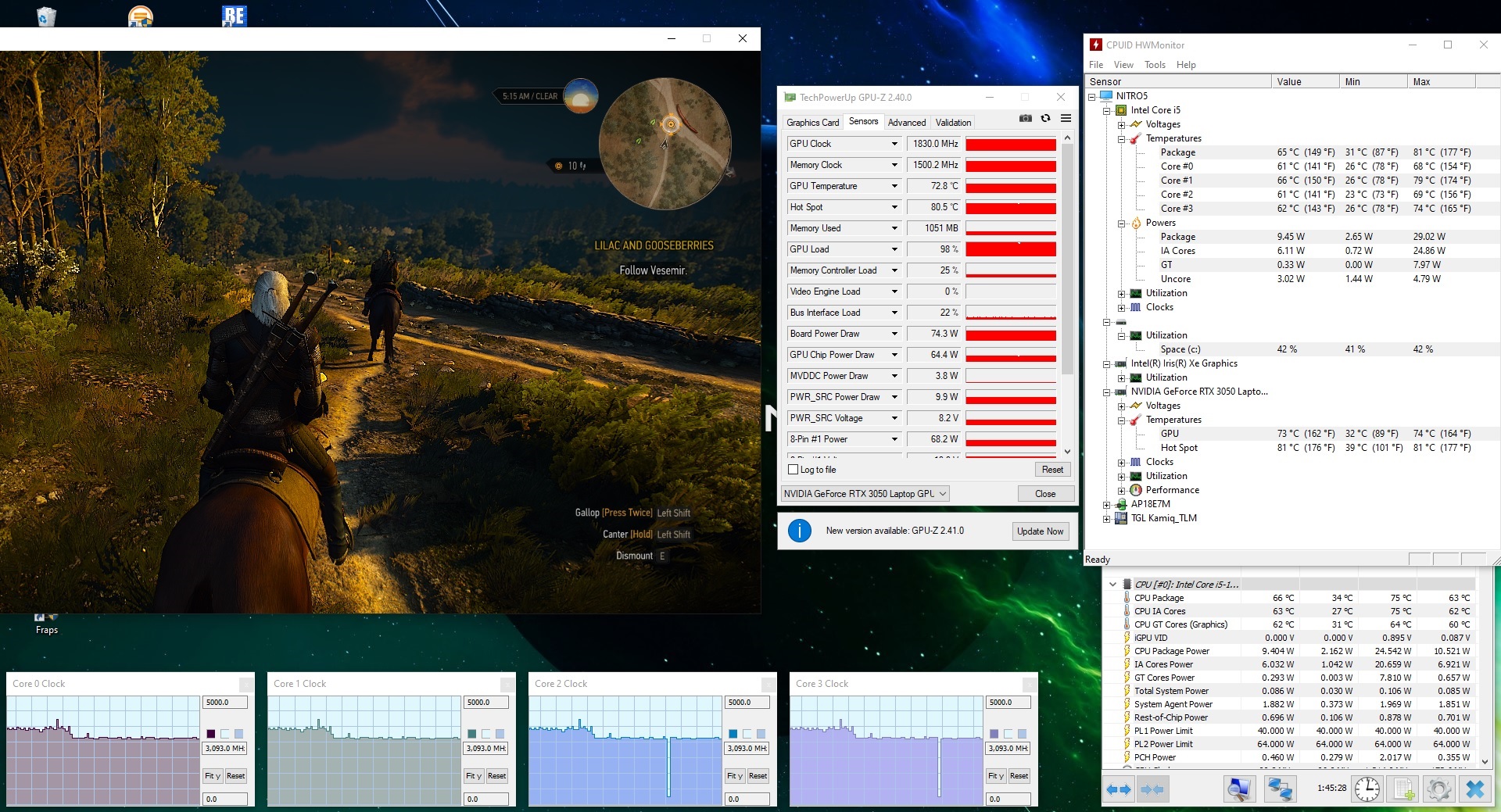Open the NVIDIA GeForce RTX 3050 GPU selector

[x=865, y=494]
